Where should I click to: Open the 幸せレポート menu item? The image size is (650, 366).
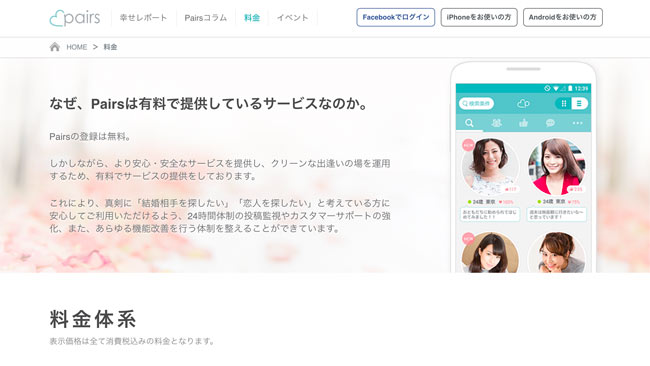(x=143, y=18)
